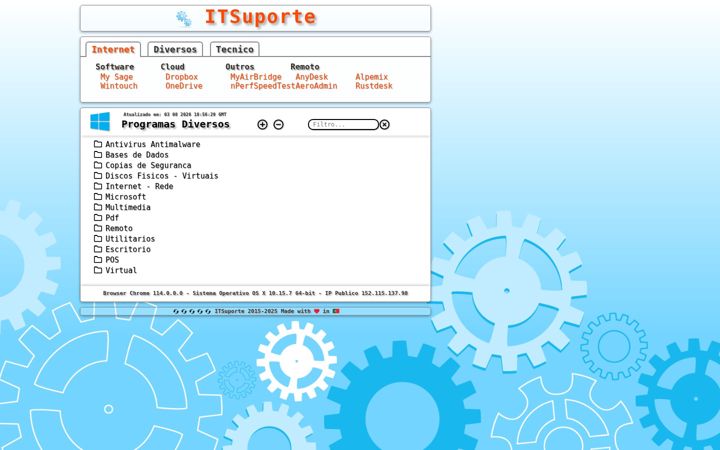Viewport: 720px width, 450px height.
Task: Click the Atualizado em timestamp text
Action: pos(175,114)
